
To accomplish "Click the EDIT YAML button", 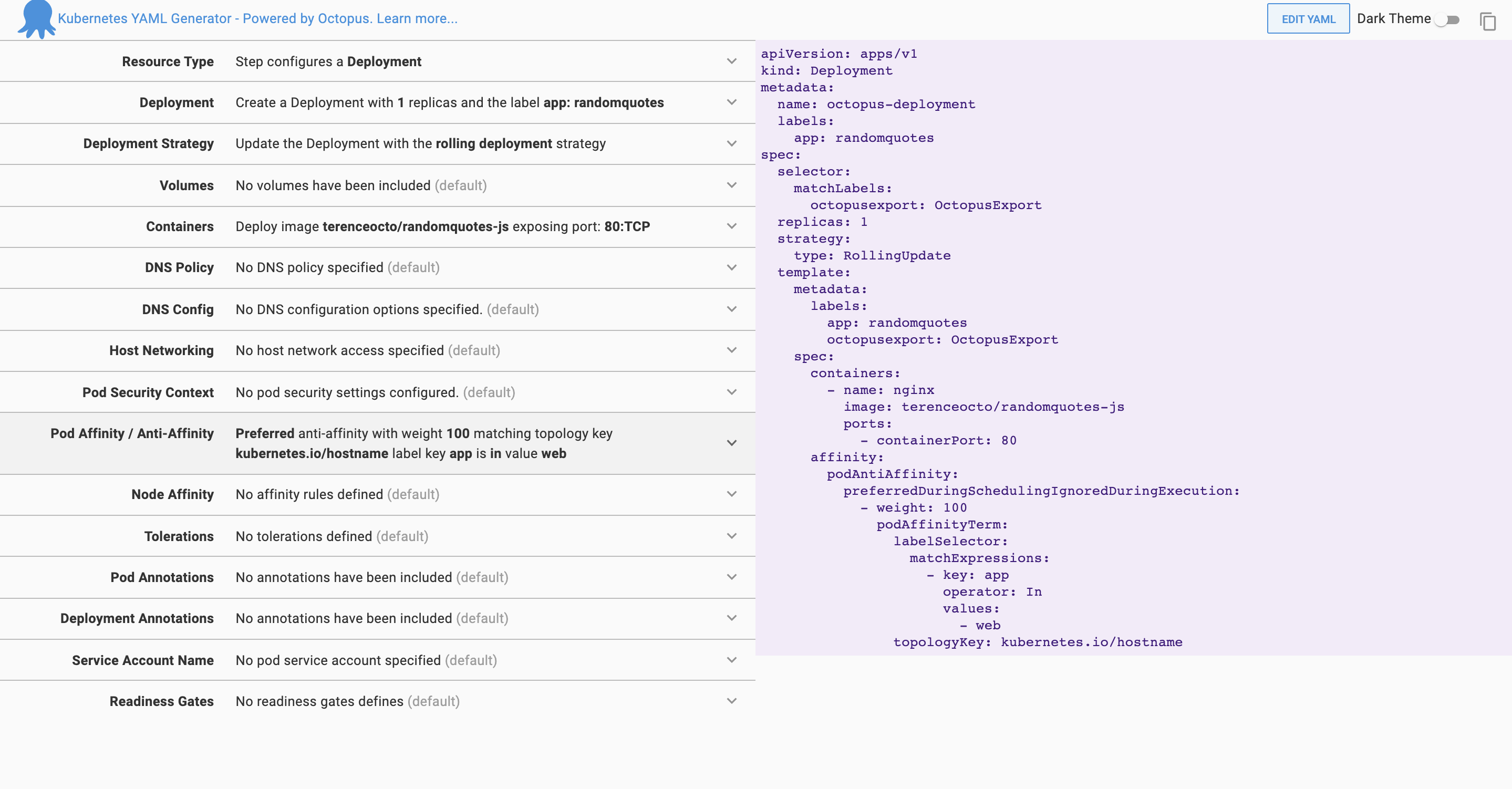I will (x=1308, y=19).
